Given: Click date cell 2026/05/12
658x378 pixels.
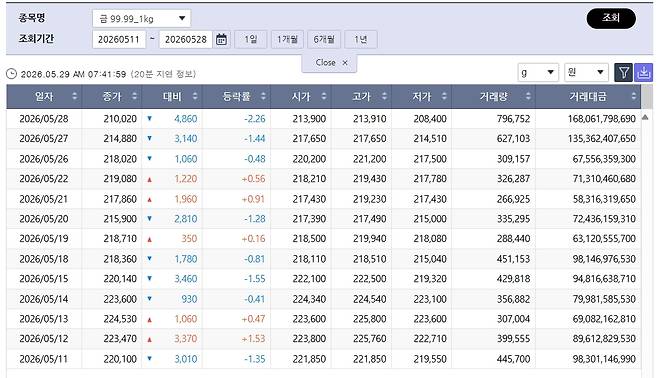Looking at the screenshot, I should (44, 339).
